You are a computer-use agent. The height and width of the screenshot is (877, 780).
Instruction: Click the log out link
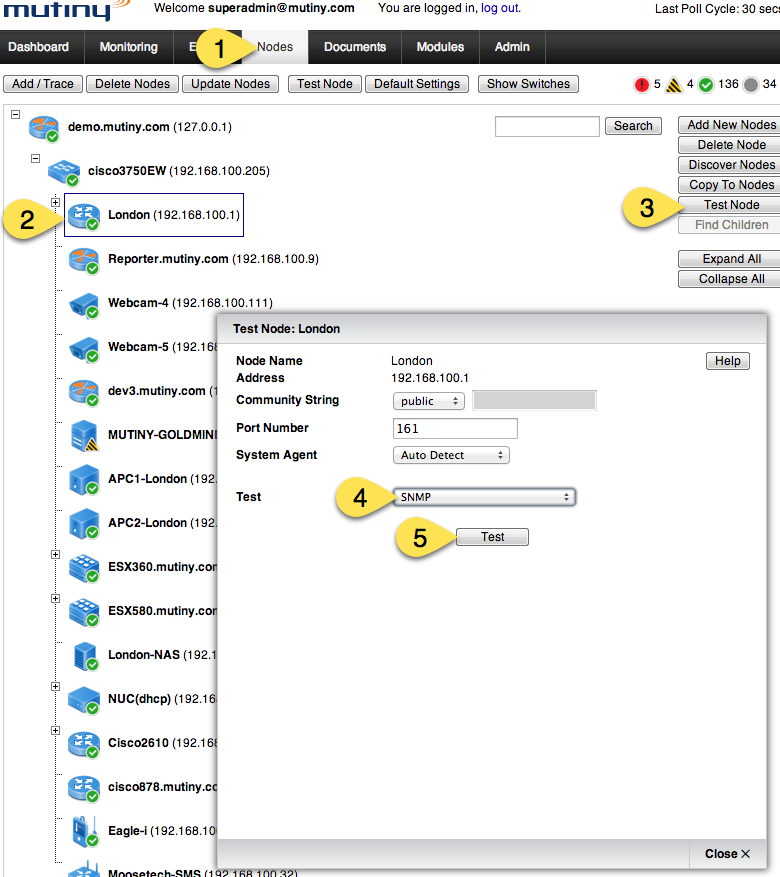click(x=499, y=8)
